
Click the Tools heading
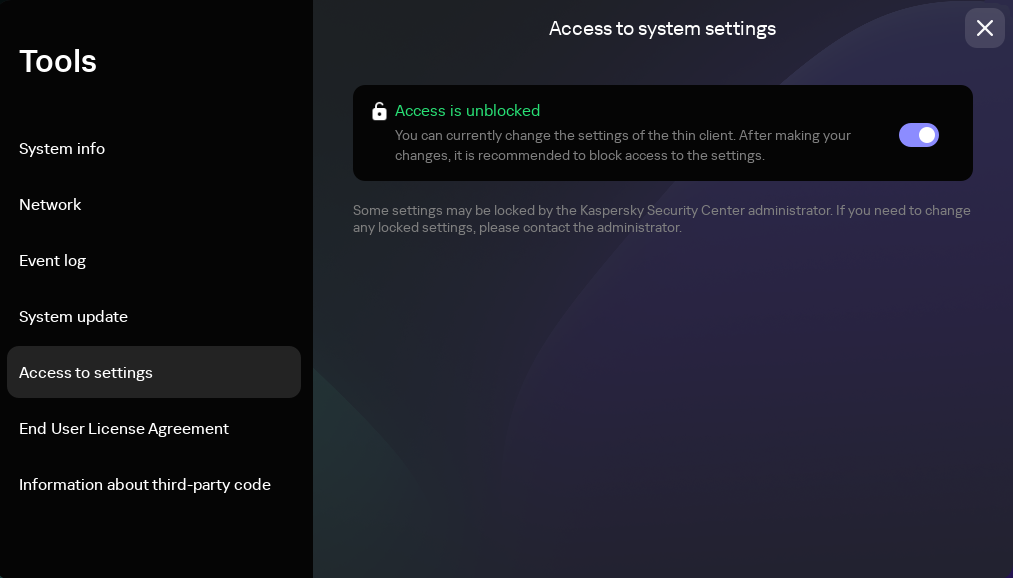click(x=58, y=61)
